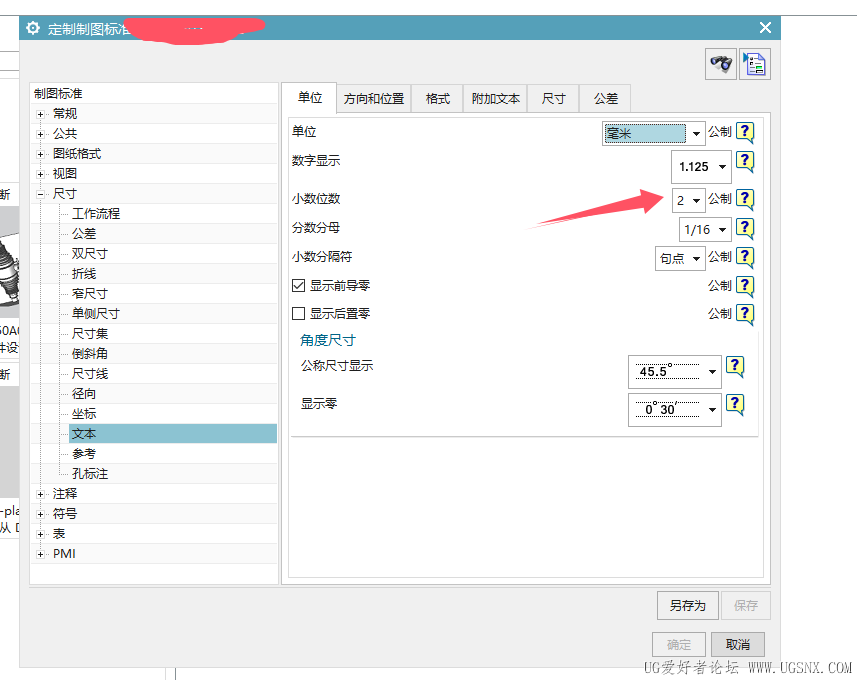857x680 pixels.
Task: Click the binoculars find icon
Action: [720, 65]
